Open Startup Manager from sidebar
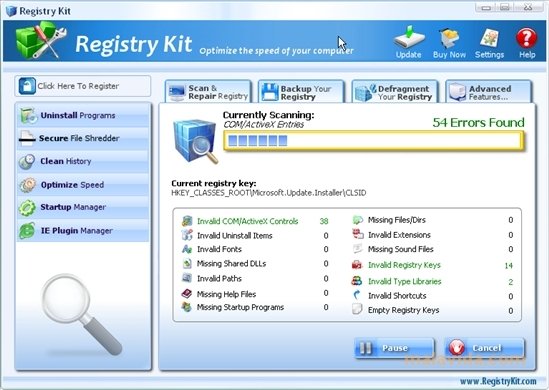This screenshot has width=549, height=390. [83, 208]
